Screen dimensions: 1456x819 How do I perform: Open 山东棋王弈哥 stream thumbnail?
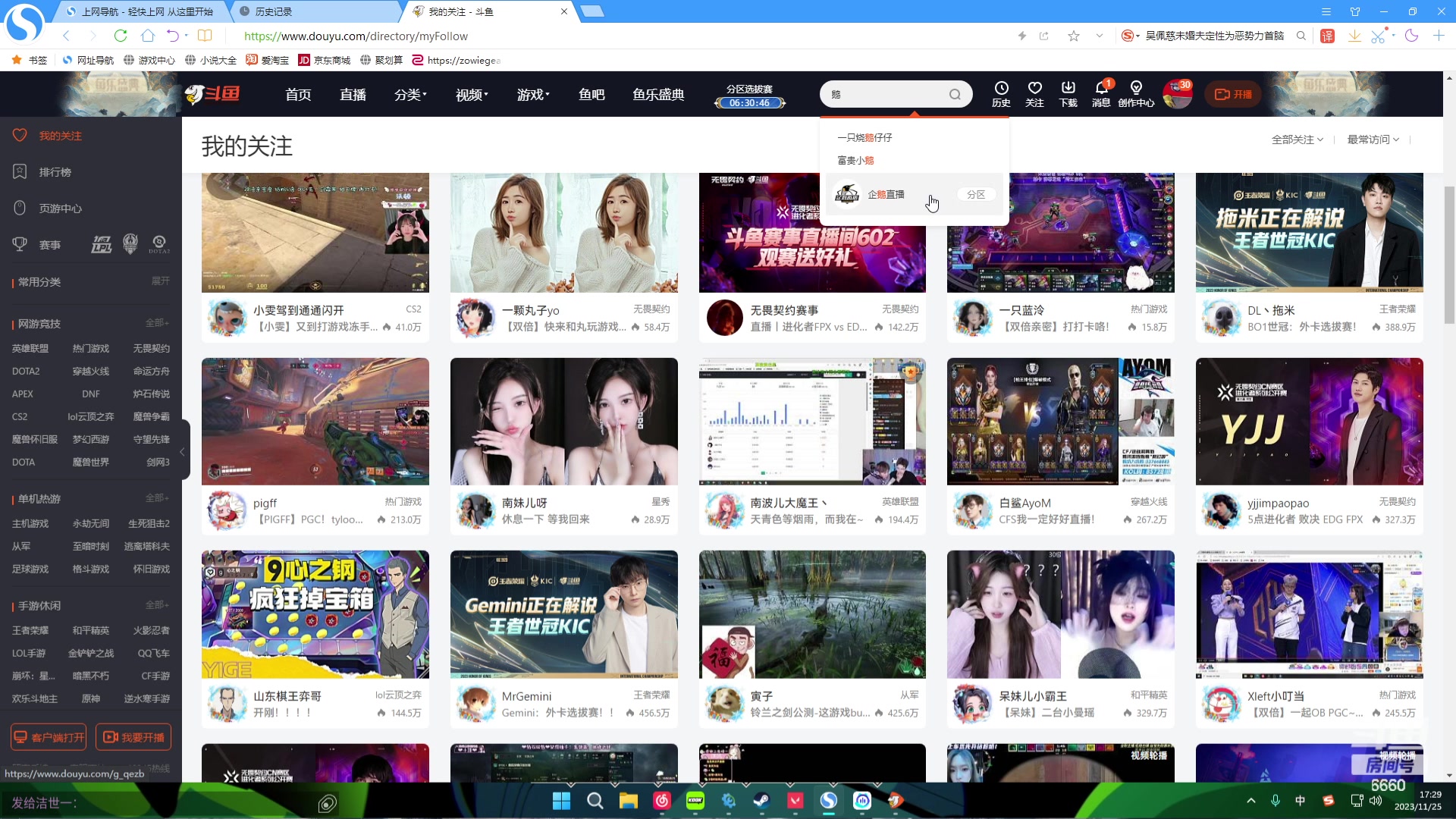pyautogui.click(x=315, y=614)
